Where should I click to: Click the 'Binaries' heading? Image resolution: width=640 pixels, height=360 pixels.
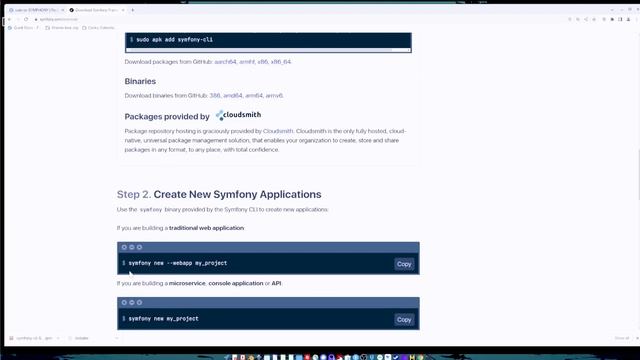[140, 81]
